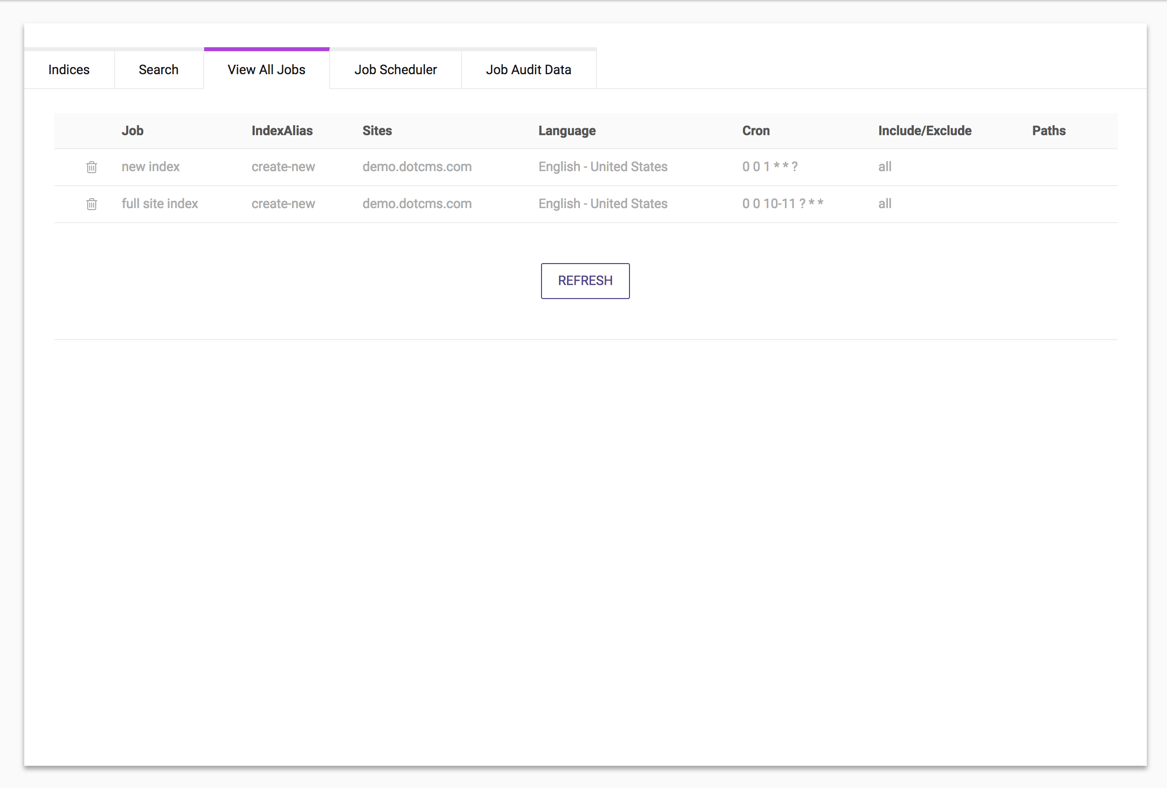Open the Job Audit Data tab
This screenshot has height=788, width=1167.
tap(528, 69)
